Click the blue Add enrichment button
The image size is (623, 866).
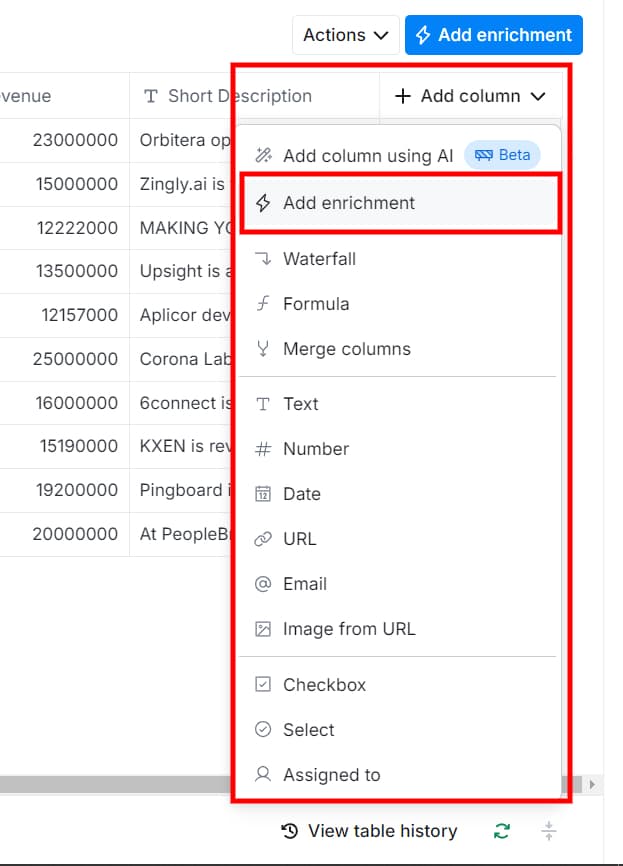point(493,34)
